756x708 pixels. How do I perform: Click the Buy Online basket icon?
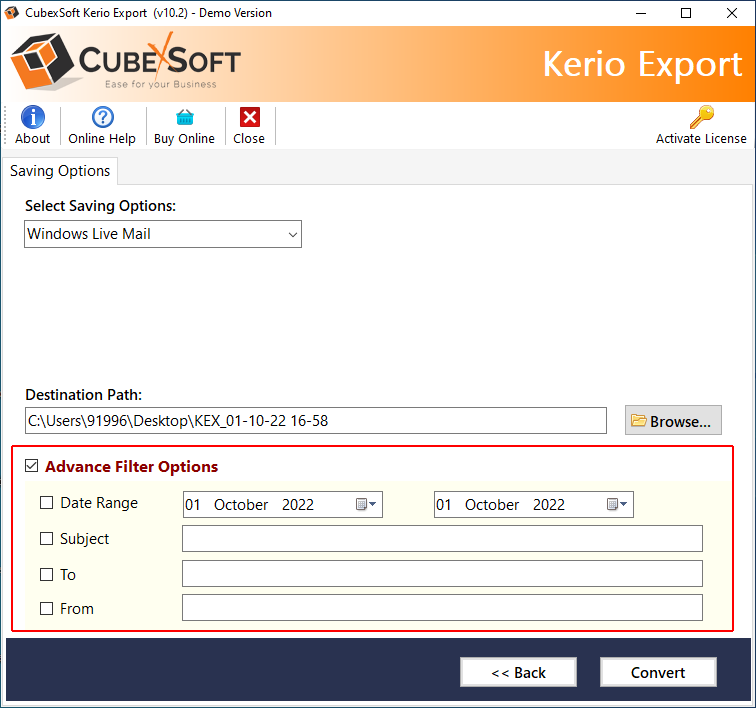click(x=185, y=117)
